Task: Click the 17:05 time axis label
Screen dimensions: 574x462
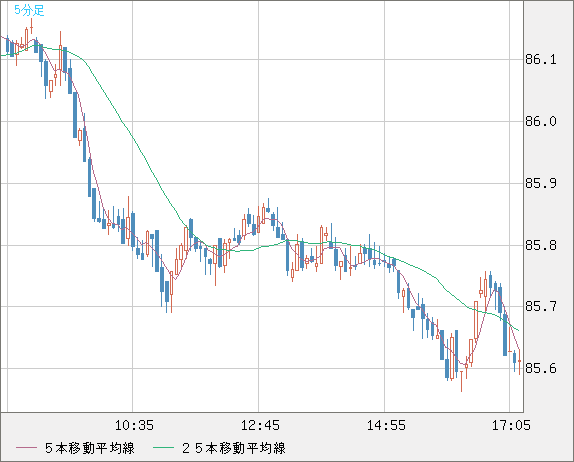Action: pos(511,425)
